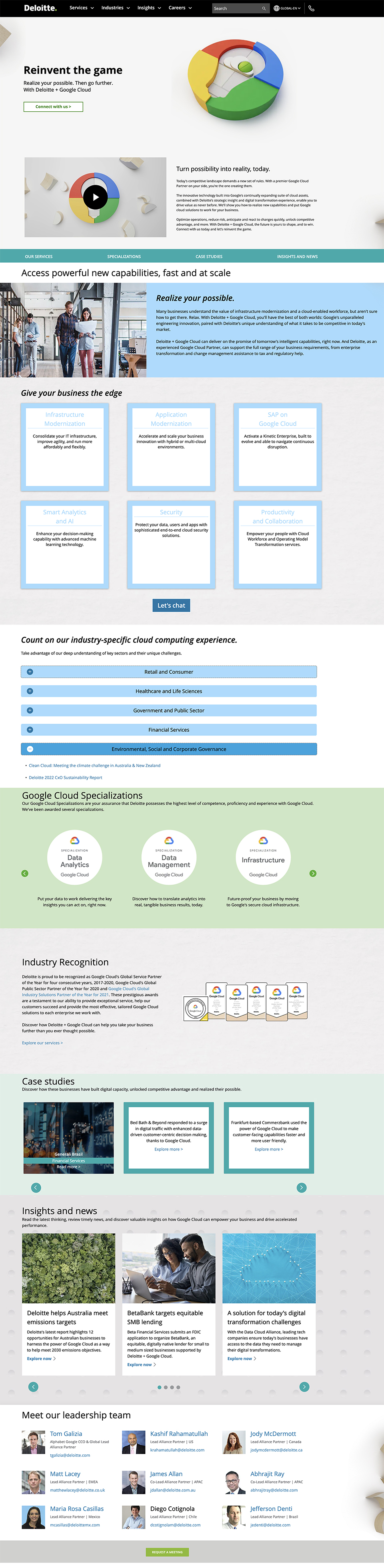Collapse Environmental, Social and Corporate Governance minus icon
This screenshot has height=1568, width=384.
pyautogui.click(x=30, y=749)
